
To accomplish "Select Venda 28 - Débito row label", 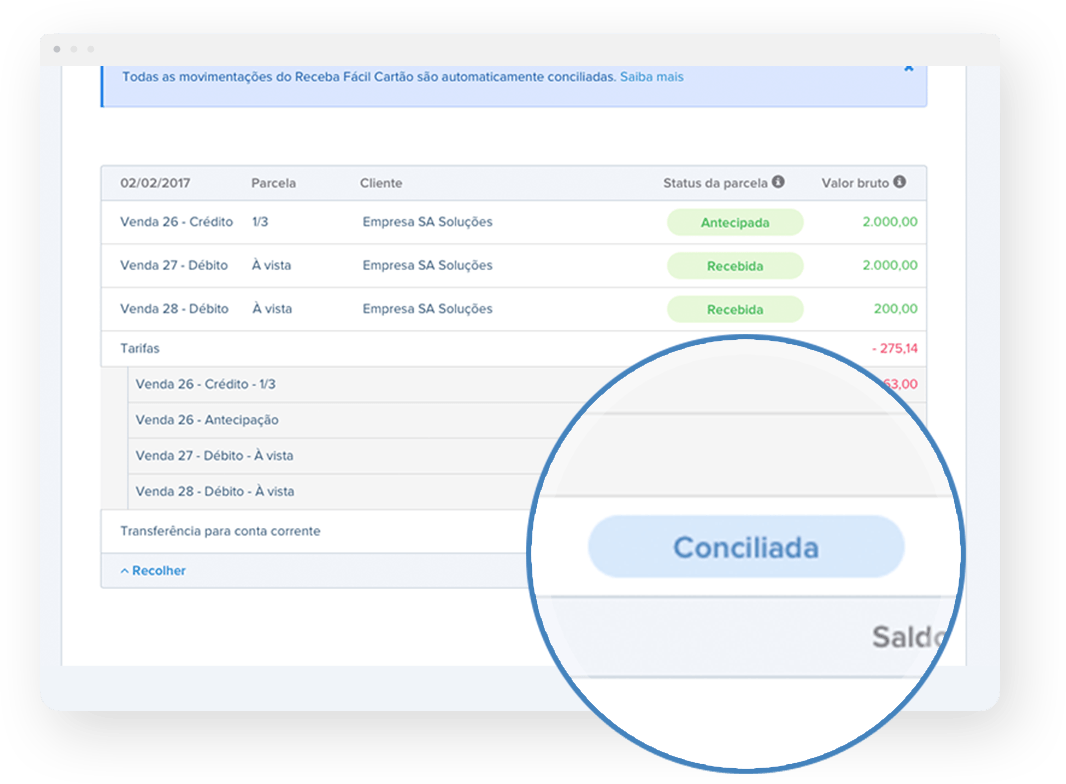I will click(174, 309).
